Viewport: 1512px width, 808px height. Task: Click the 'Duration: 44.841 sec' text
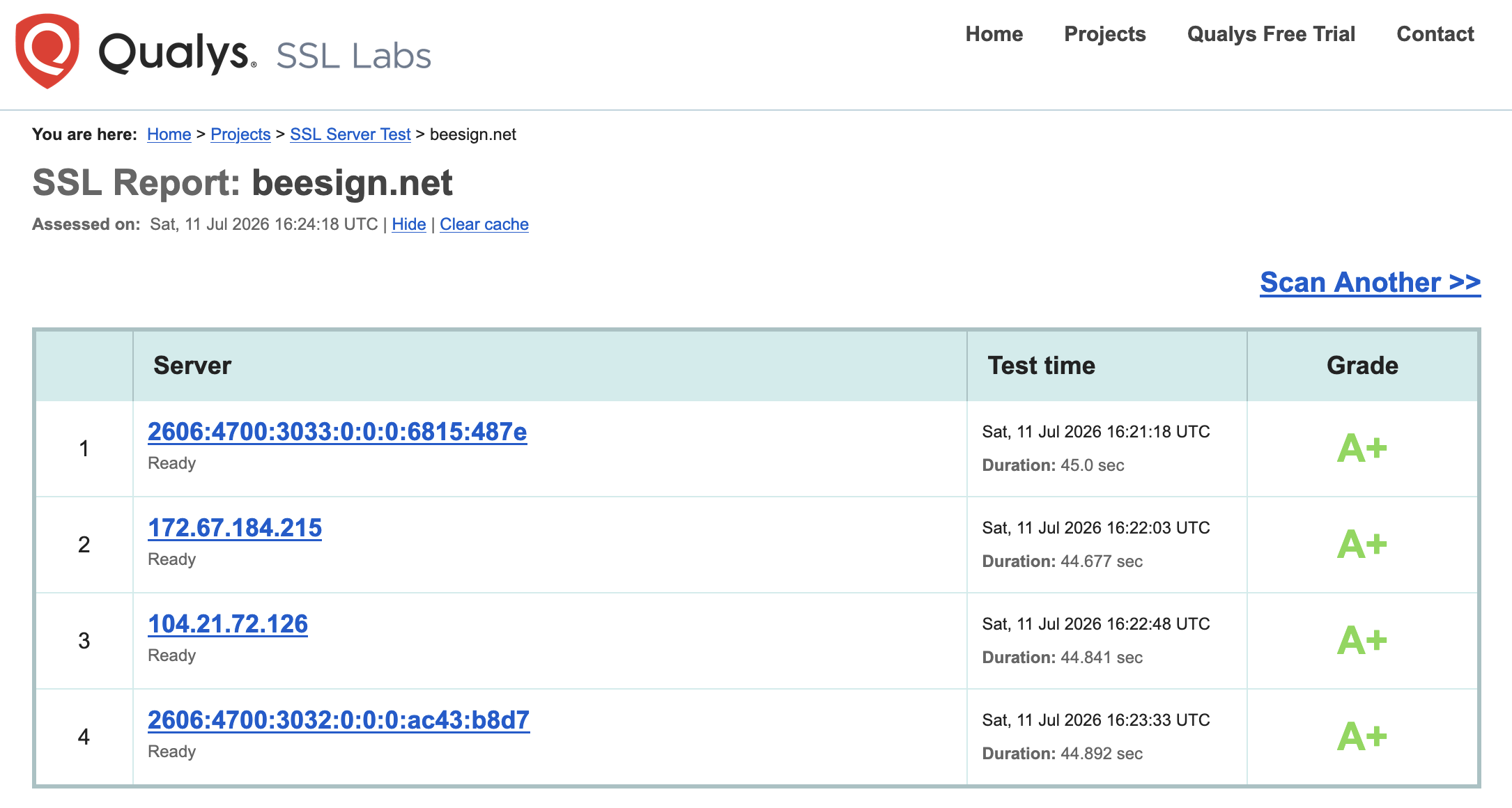tap(1062, 658)
